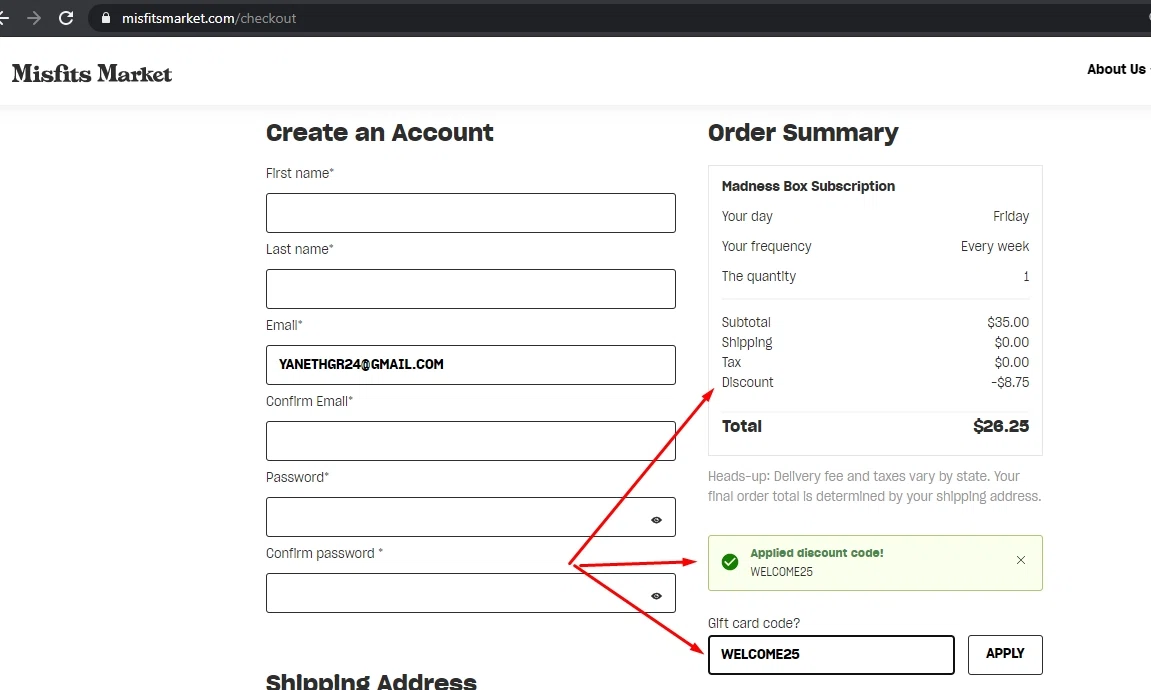
Task: Click the Discount value -$8.75
Action: click(1009, 382)
